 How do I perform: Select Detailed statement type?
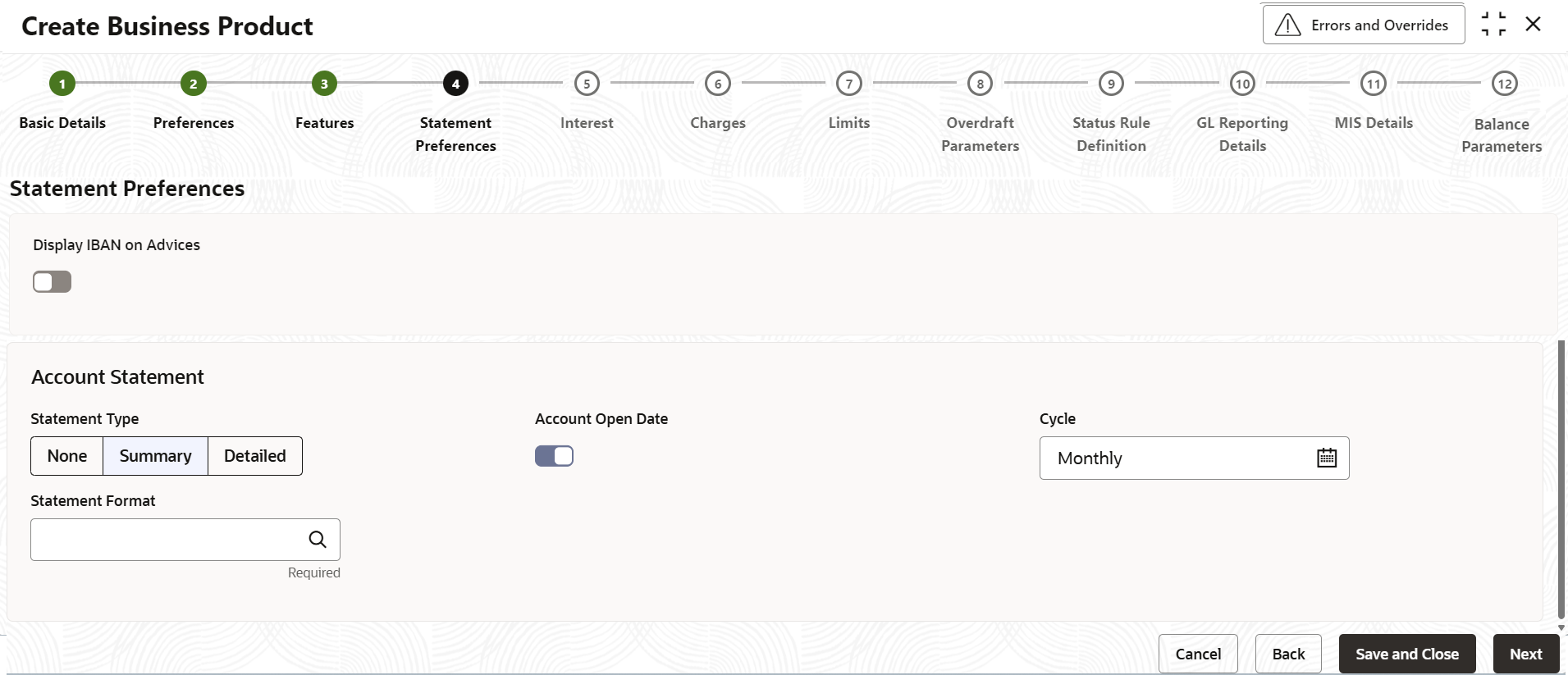(x=255, y=456)
